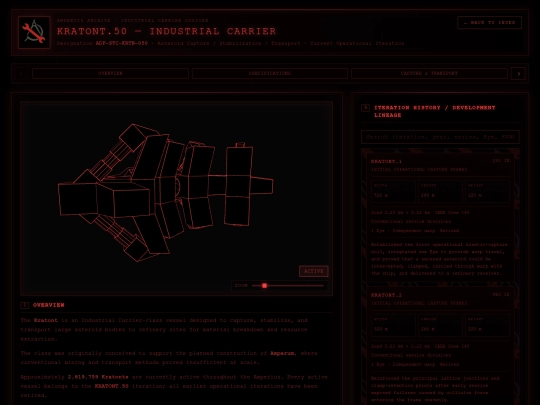Click the Overview section number icon

click(24, 305)
